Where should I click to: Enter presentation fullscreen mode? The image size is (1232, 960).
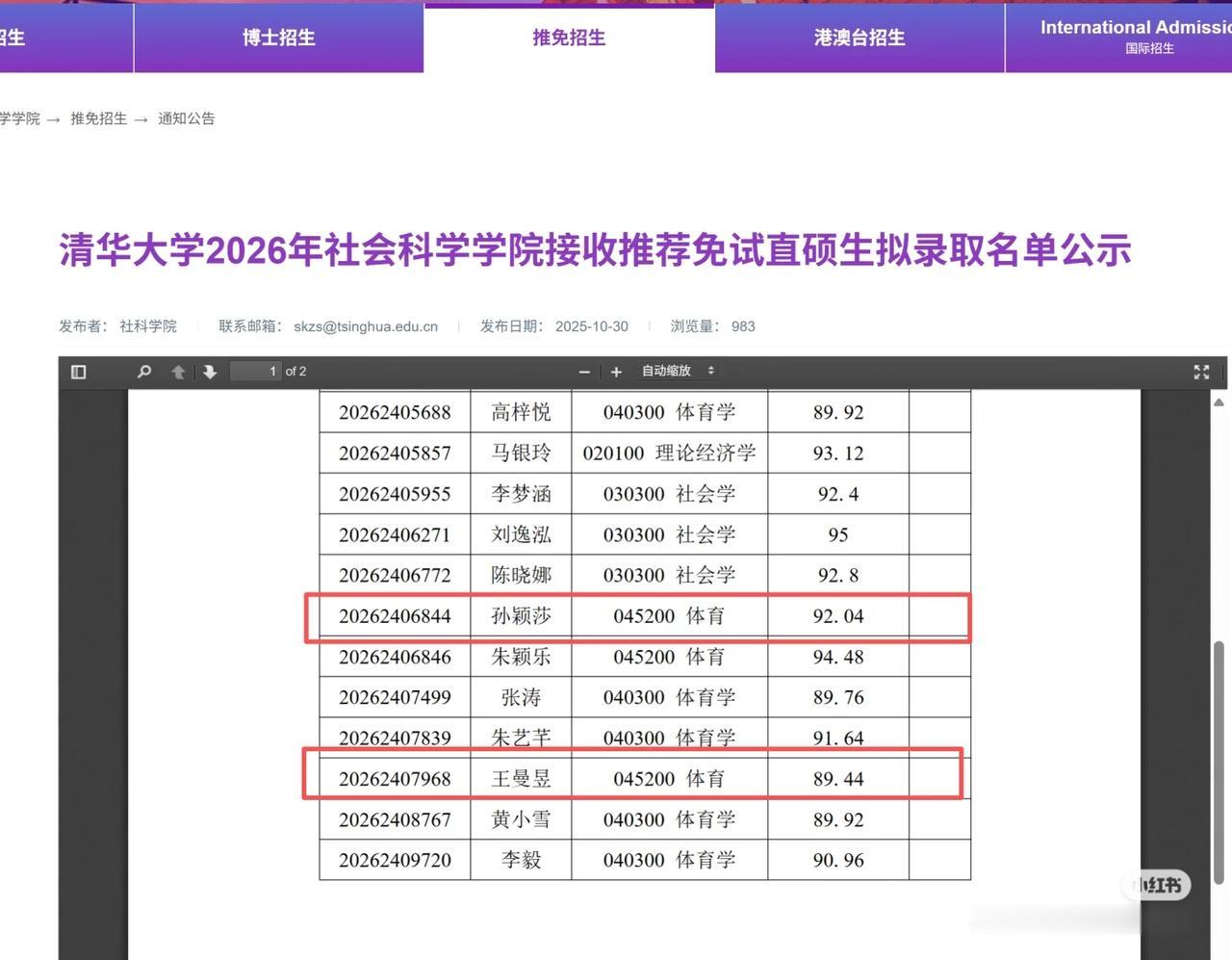pyautogui.click(x=1201, y=372)
